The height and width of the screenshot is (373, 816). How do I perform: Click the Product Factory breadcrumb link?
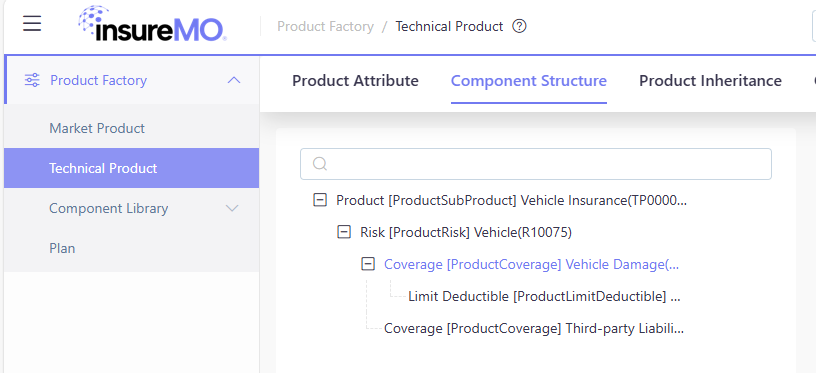coord(325,27)
